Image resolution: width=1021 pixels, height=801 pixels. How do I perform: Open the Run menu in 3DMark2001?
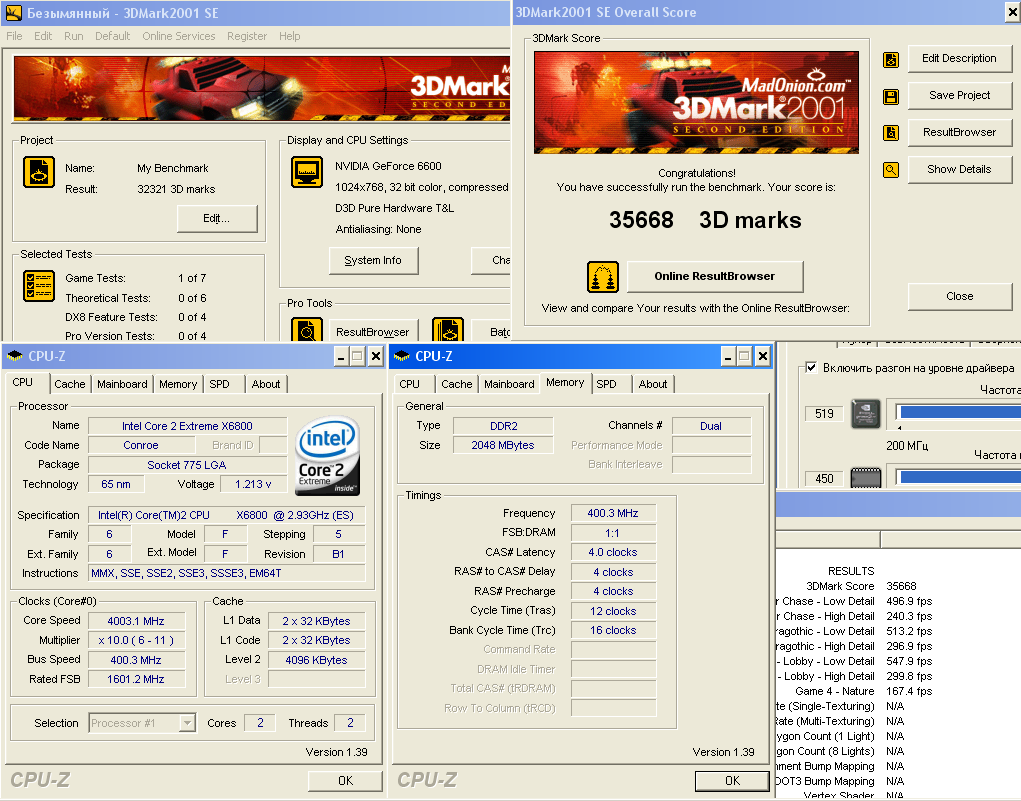(74, 36)
